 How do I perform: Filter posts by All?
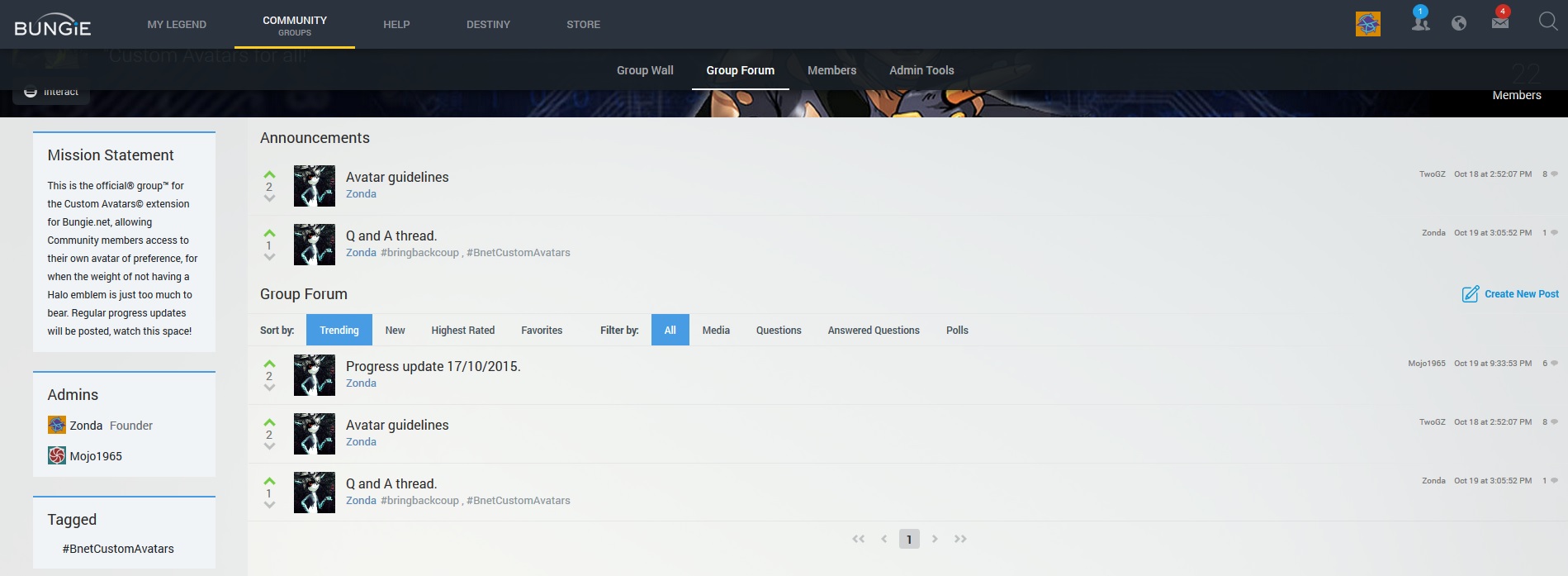(x=670, y=330)
